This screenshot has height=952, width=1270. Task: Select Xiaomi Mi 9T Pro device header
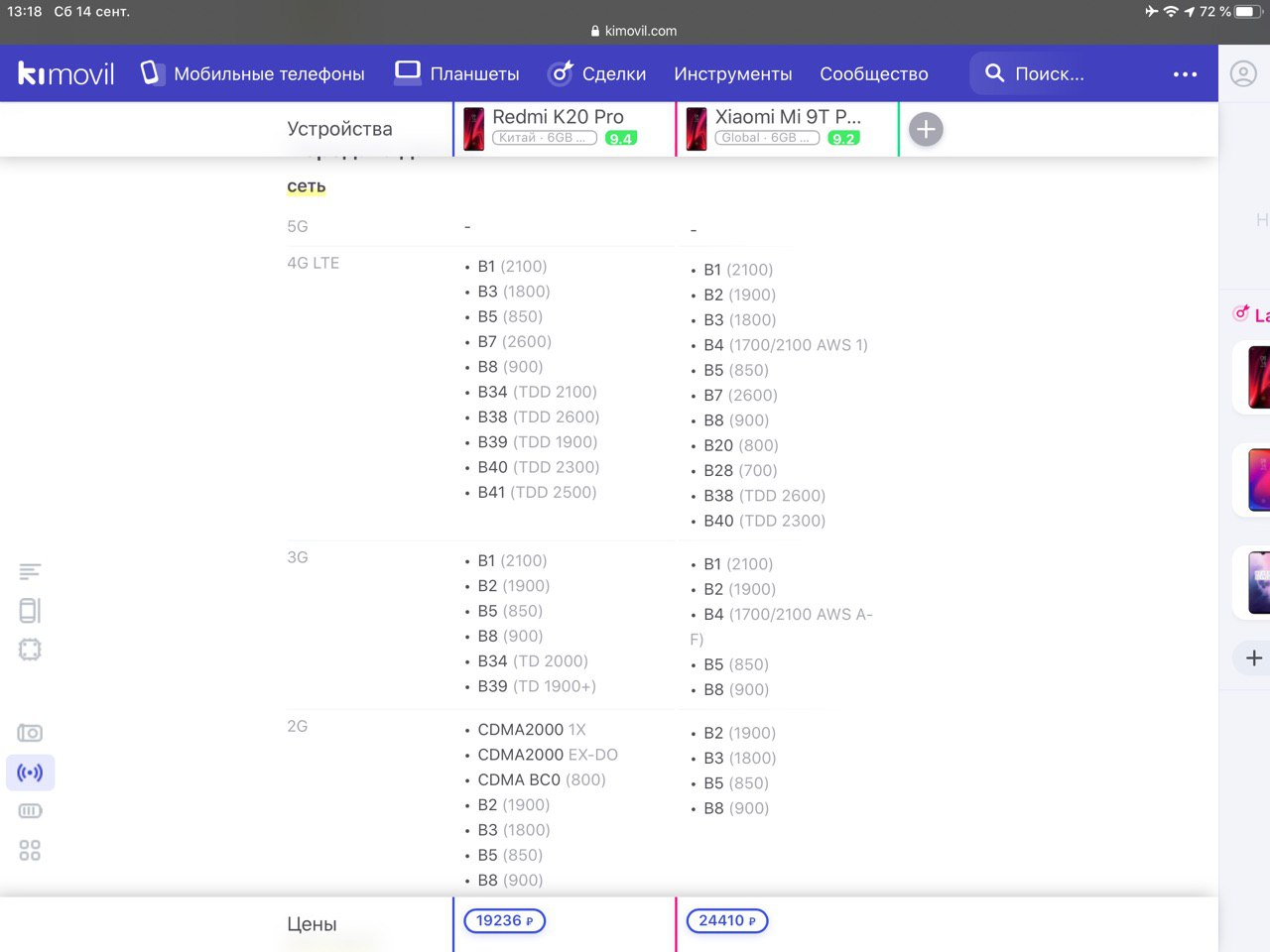pyautogui.click(x=788, y=117)
